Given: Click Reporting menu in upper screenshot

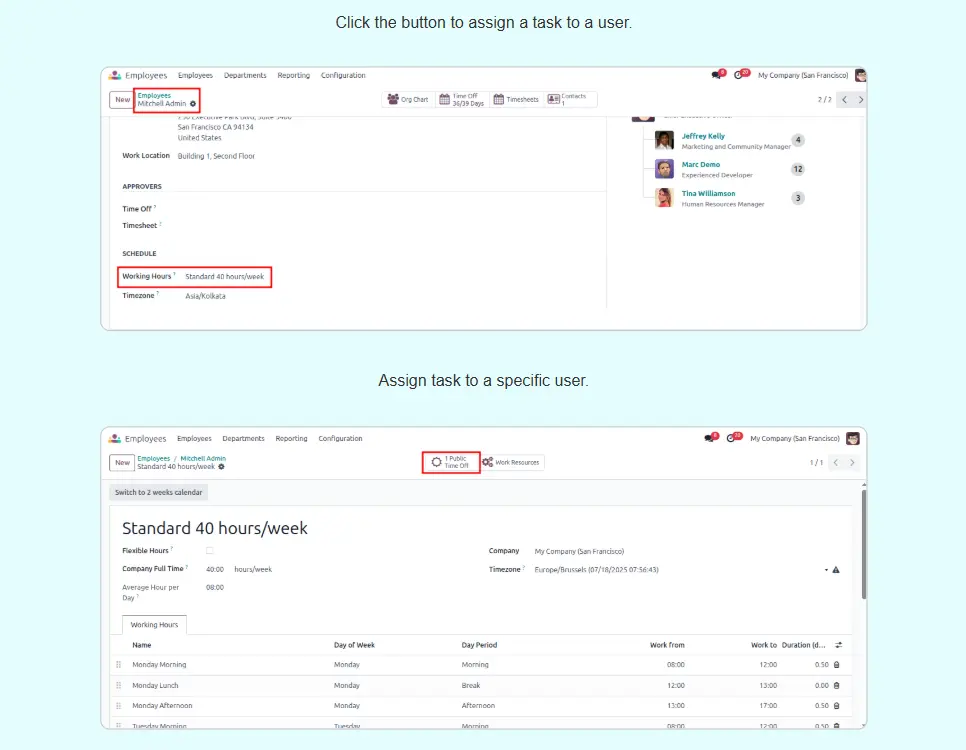Looking at the screenshot, I should [294, 76].
